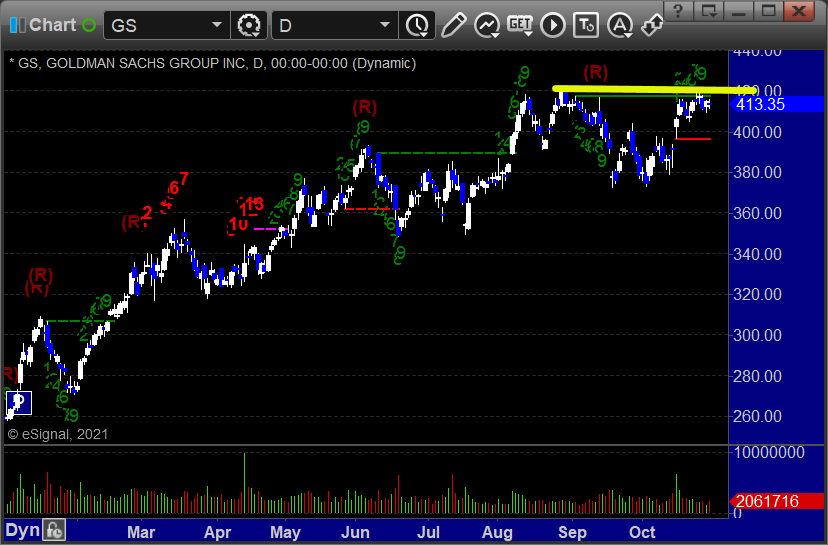The image size is (828, 545).
Task: Open the symbol settings gear menu
Action: coord(249,25)
